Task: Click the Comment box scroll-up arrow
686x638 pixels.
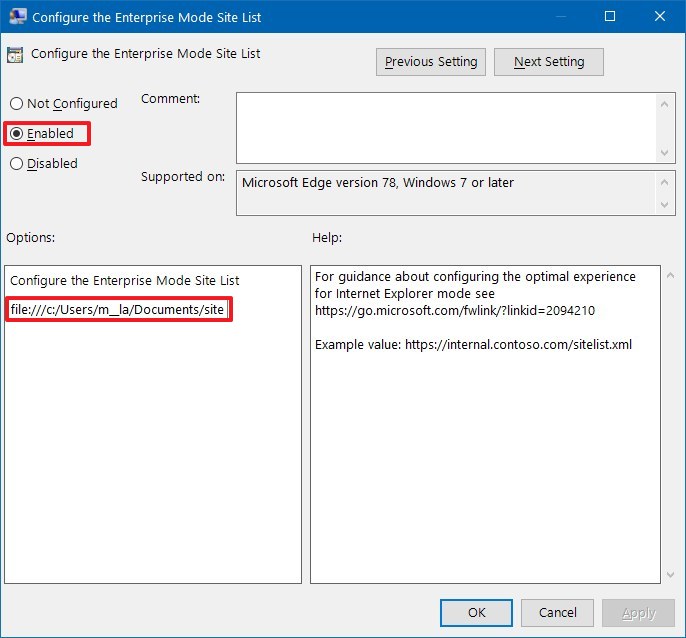Action: tap(664, 104)
